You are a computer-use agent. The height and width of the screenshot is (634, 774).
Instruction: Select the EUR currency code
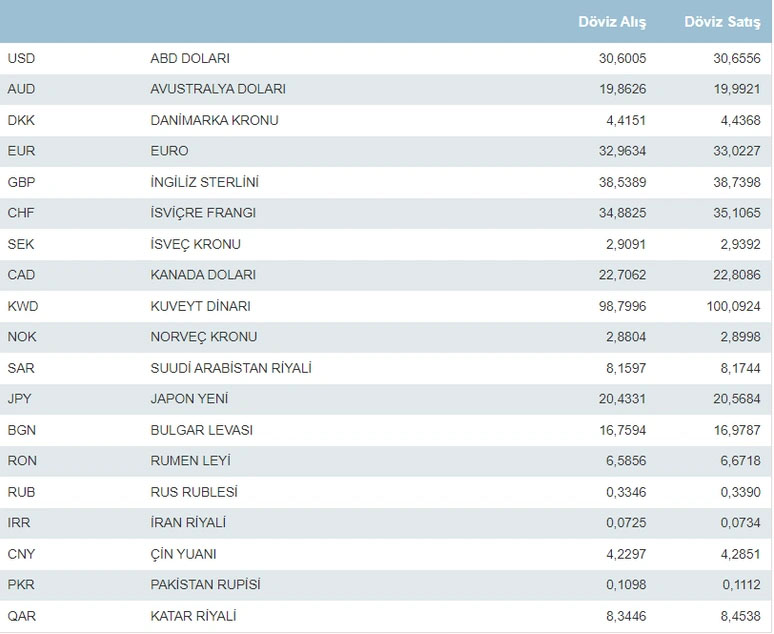(x=21, y=151)
